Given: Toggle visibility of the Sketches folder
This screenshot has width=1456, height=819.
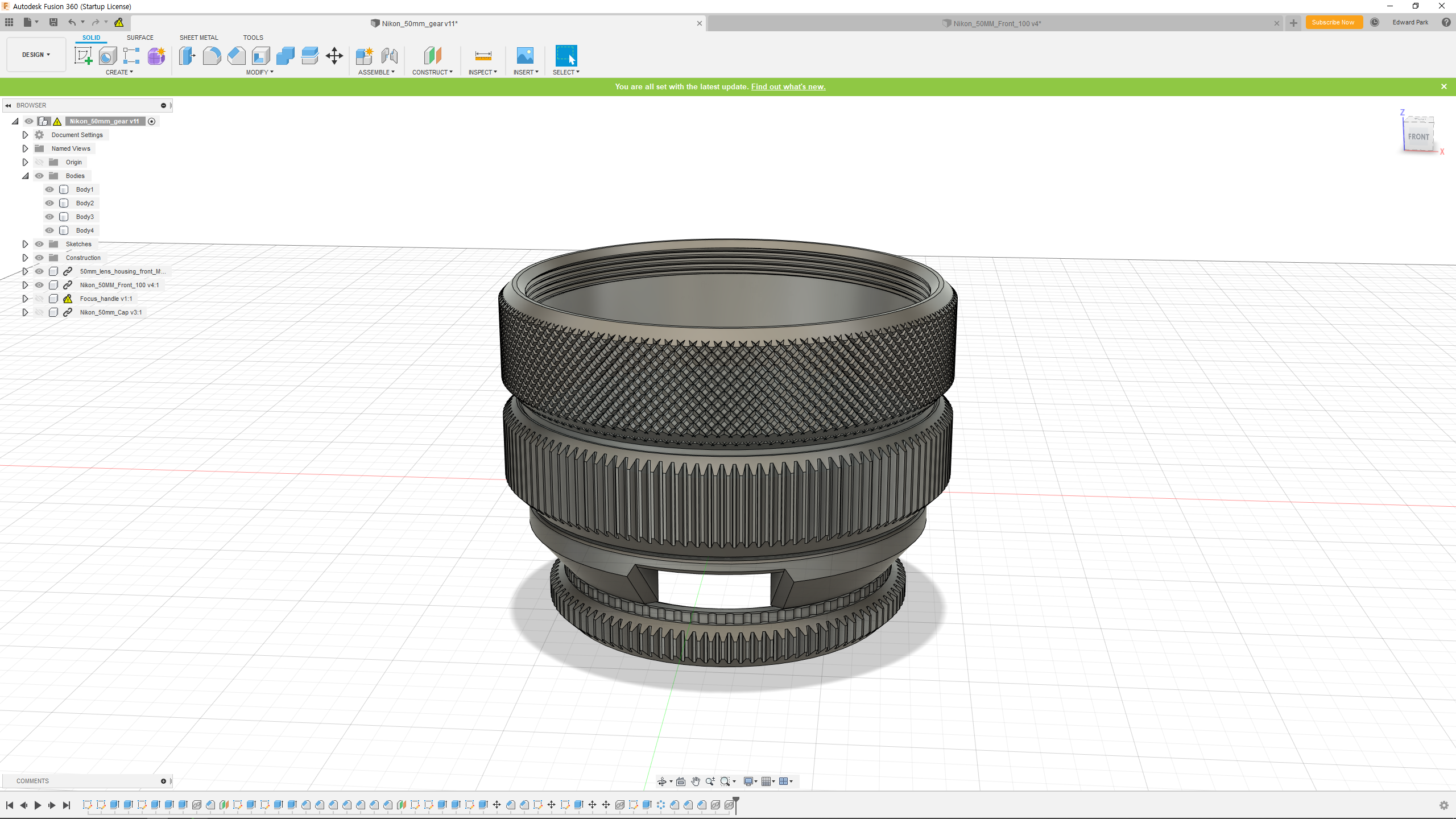Looking at the screenshot, I should point(39,244).
